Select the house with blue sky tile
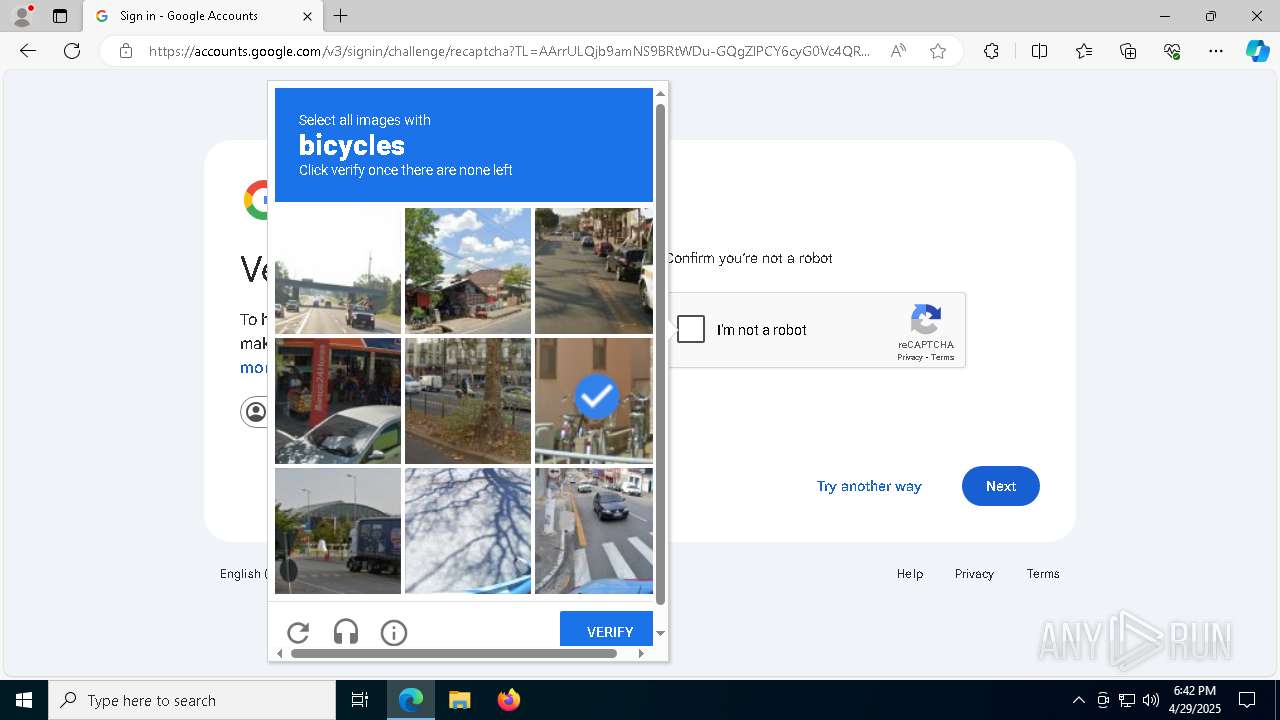Image resolution: width=1280 pixels, height=720 pixels. 468,271
